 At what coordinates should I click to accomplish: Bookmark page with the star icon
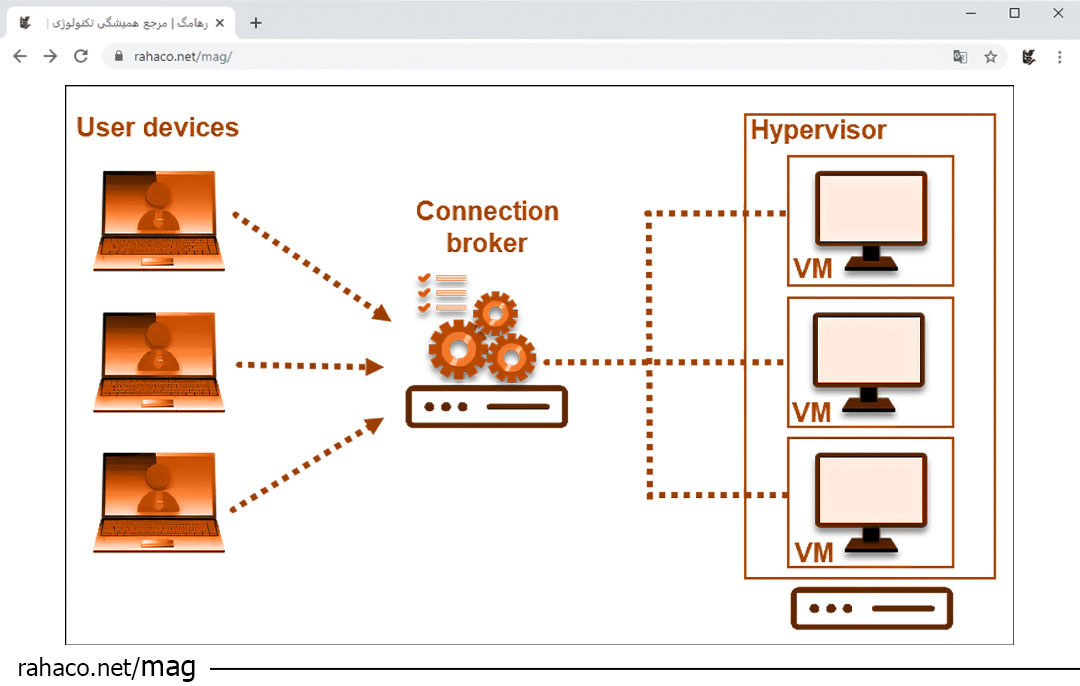tap(990, 57)
